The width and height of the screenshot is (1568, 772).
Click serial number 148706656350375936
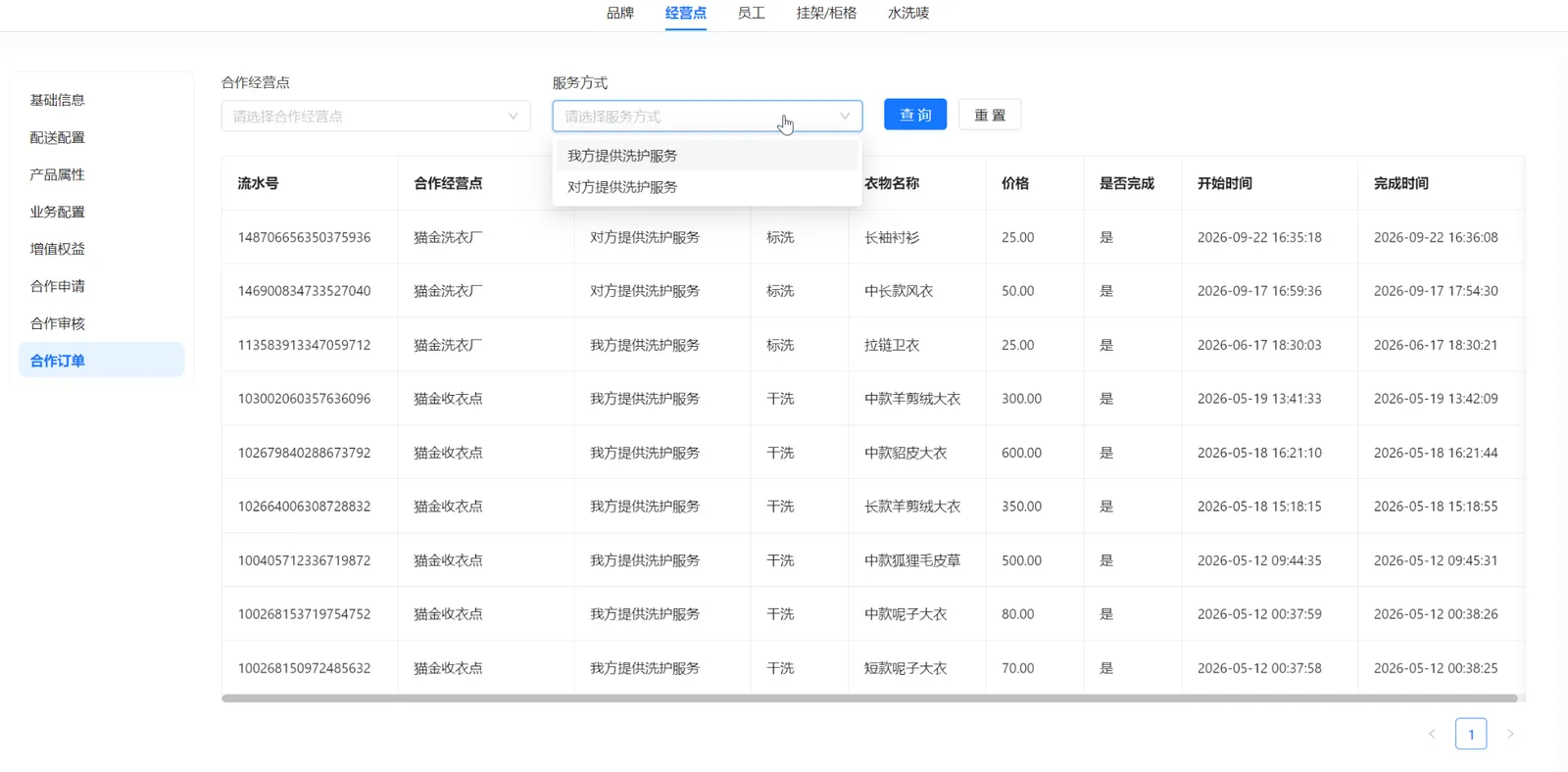305,237
